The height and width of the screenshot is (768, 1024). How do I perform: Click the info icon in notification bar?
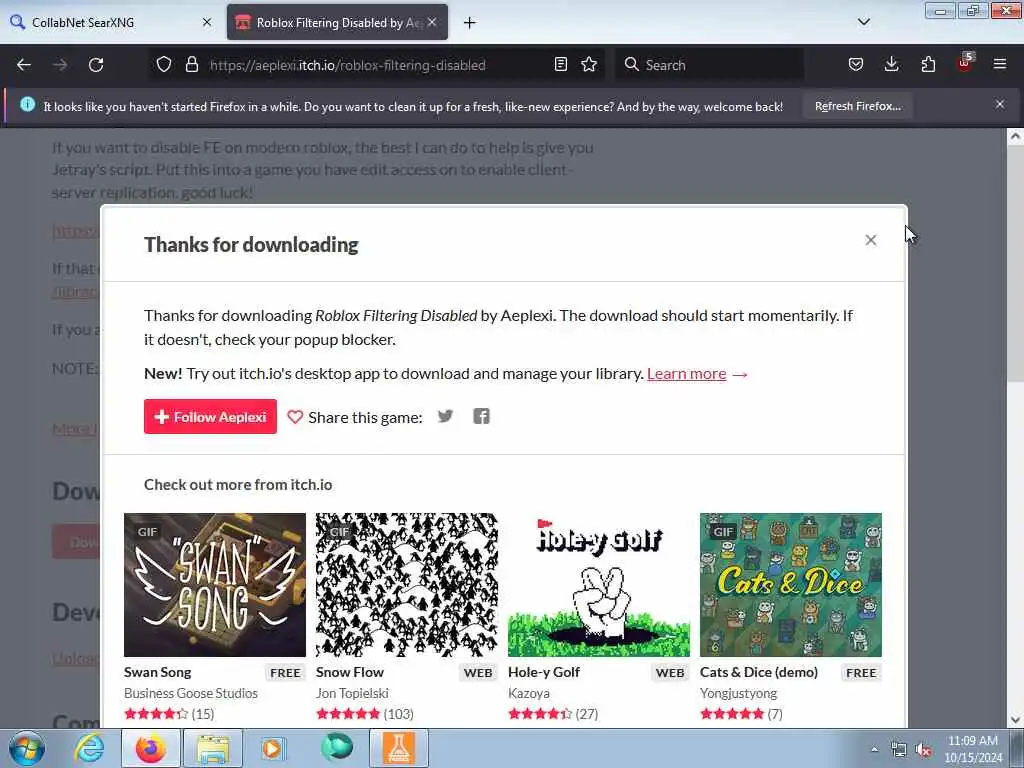tap(27, 104)
